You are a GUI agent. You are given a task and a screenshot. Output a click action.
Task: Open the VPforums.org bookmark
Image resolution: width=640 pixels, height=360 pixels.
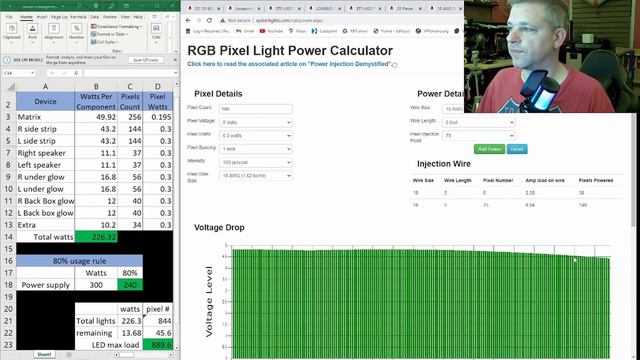(x=433, y=31)
